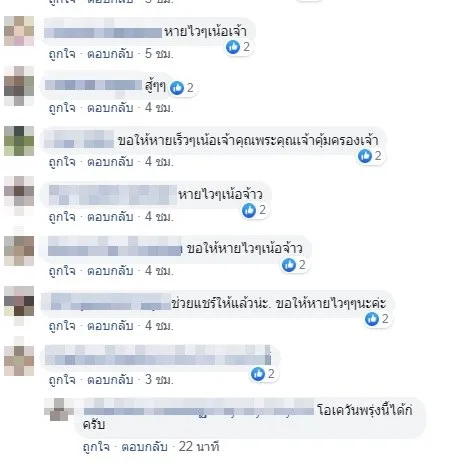
Task: Like the โอเควันพรุ่งนี้ได้ก่ reply via ถูกใจ
Action: (96, 447)
